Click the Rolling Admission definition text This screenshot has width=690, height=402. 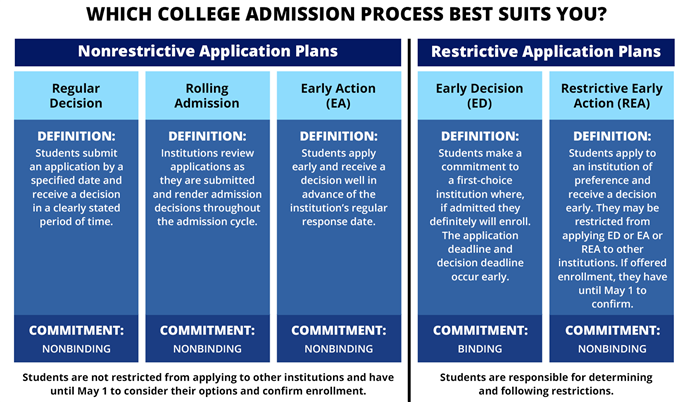coord(207,187)
